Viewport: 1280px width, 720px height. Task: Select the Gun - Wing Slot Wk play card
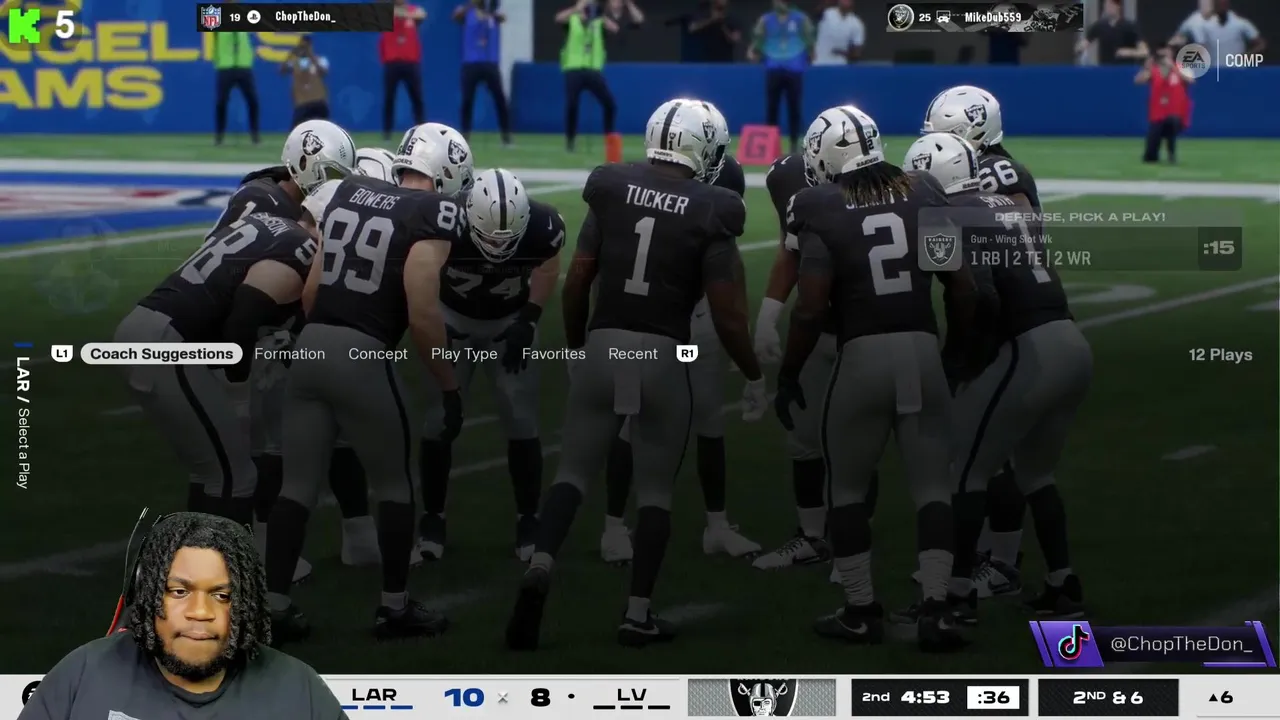[x=1079, y=249]
